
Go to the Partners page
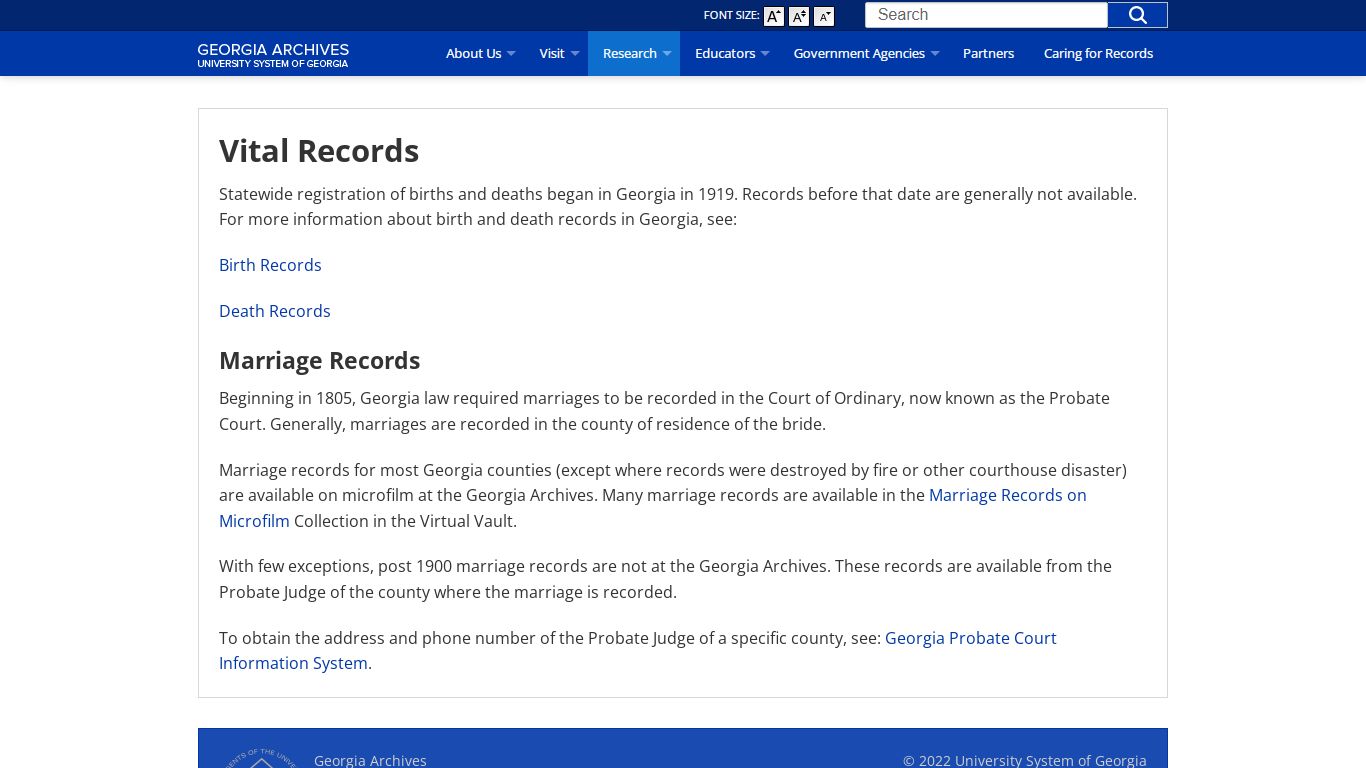(988, 54)
